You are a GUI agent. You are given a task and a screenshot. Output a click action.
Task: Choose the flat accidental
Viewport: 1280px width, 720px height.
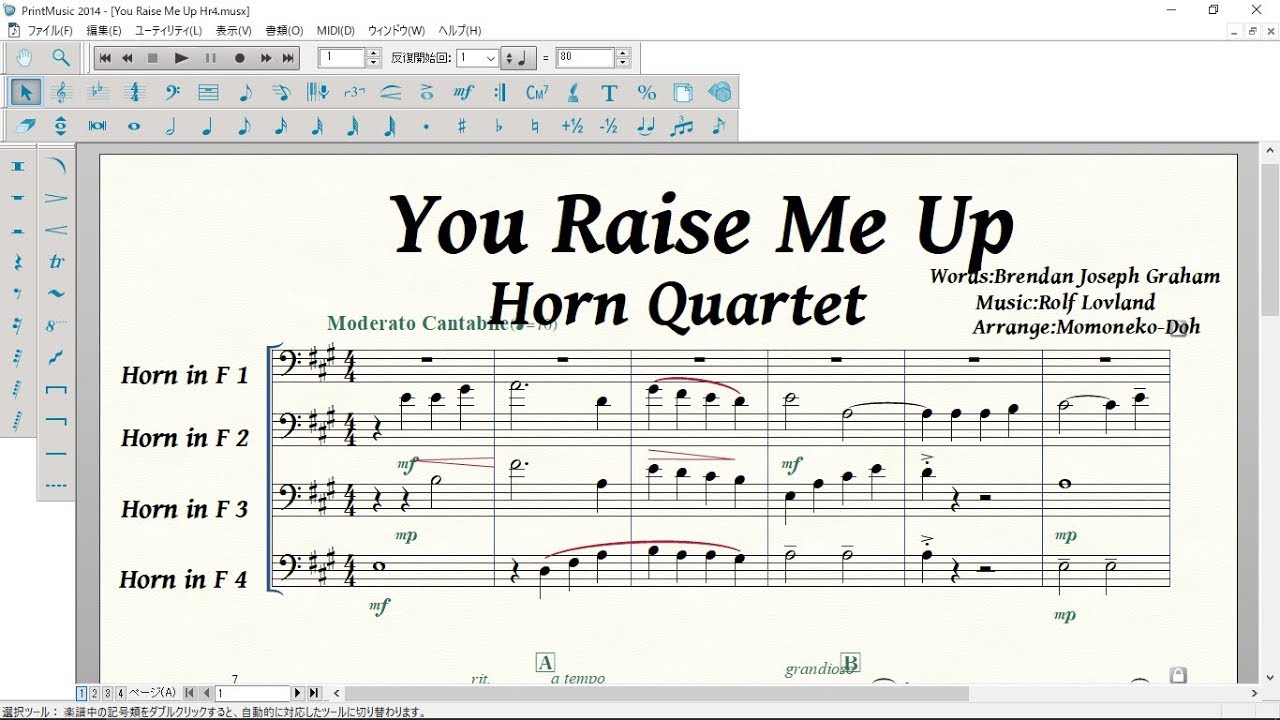[499, 127]
